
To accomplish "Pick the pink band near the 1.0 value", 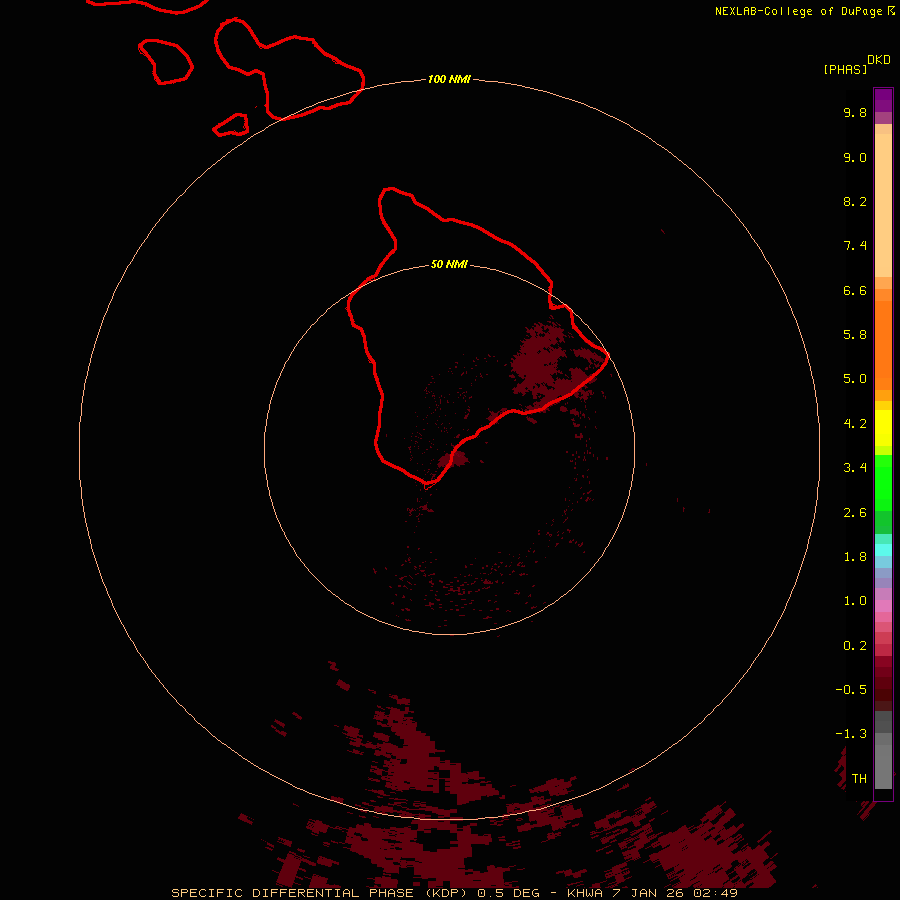I will (883, 606).
